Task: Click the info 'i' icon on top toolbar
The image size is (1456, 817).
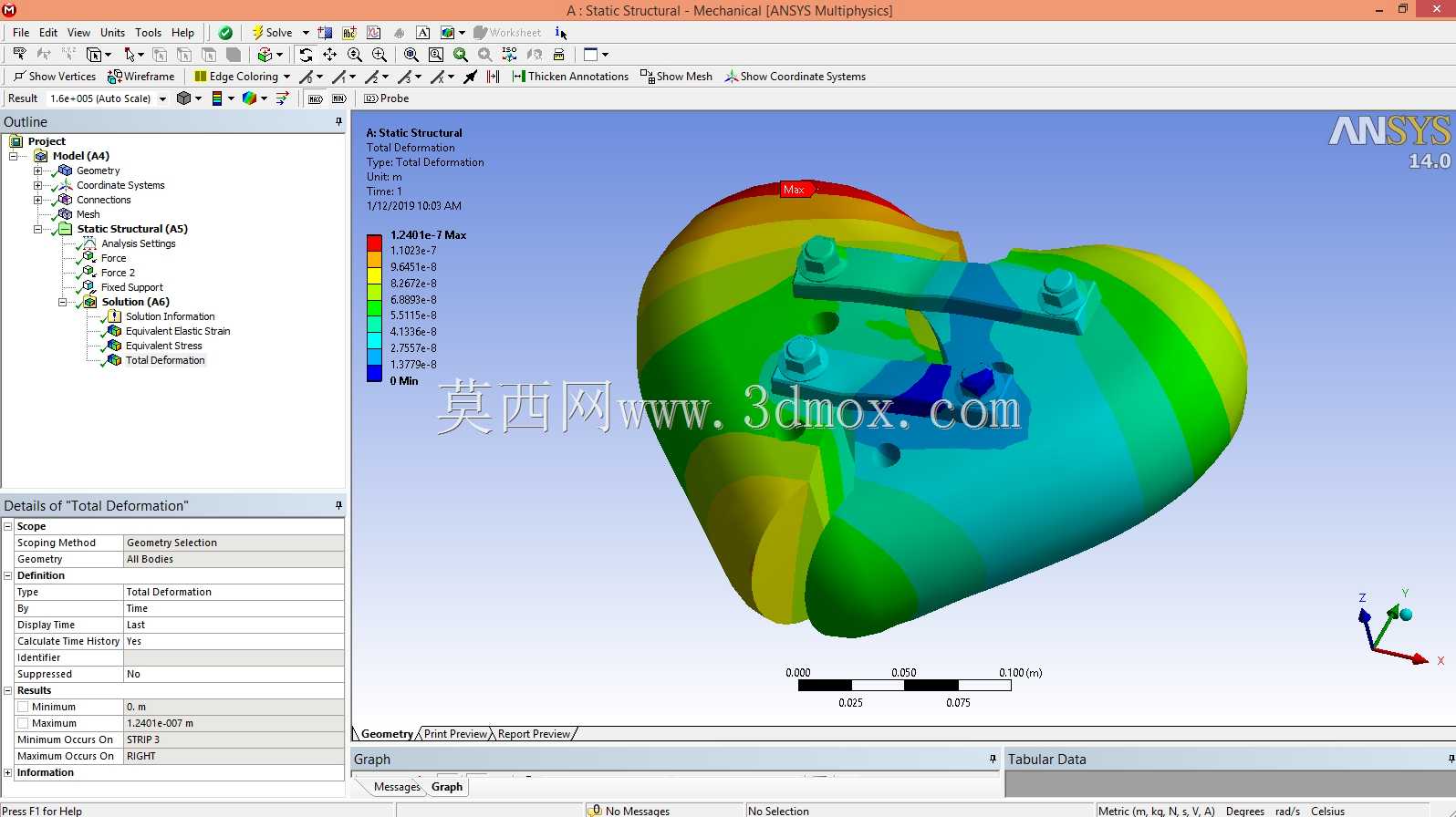Action: coord(560,33)
